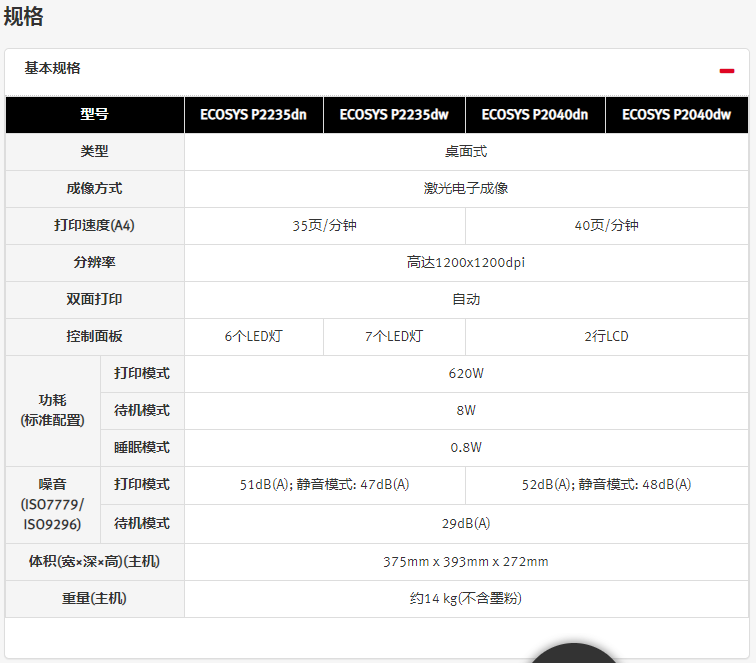Image resolution: width=756 pixels, height=663 pixels.
Task: Click the 分辨率 row label
Action: 94,262
